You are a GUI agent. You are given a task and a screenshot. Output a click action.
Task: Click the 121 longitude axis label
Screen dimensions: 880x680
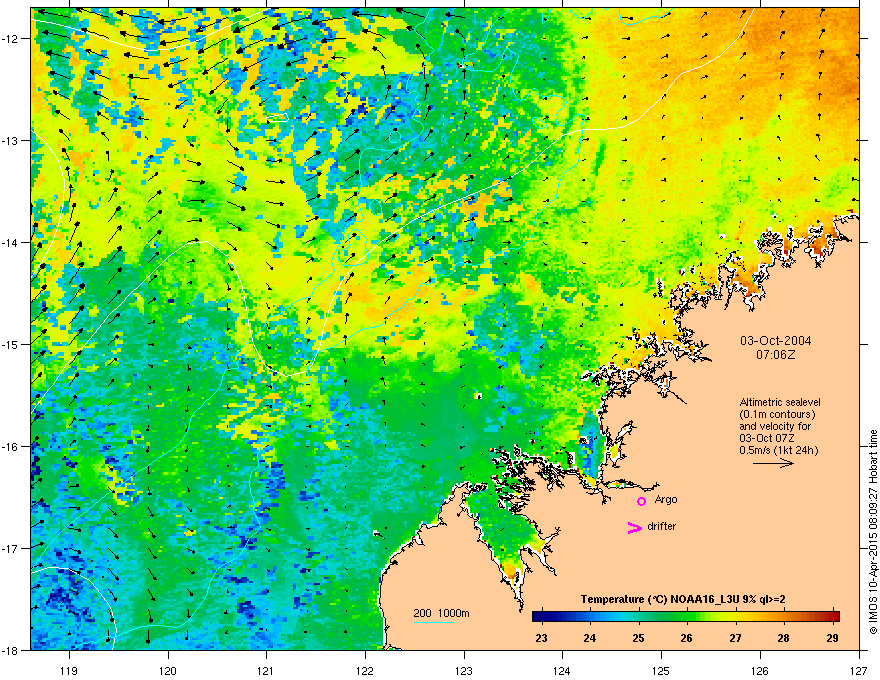pos(266,671)
